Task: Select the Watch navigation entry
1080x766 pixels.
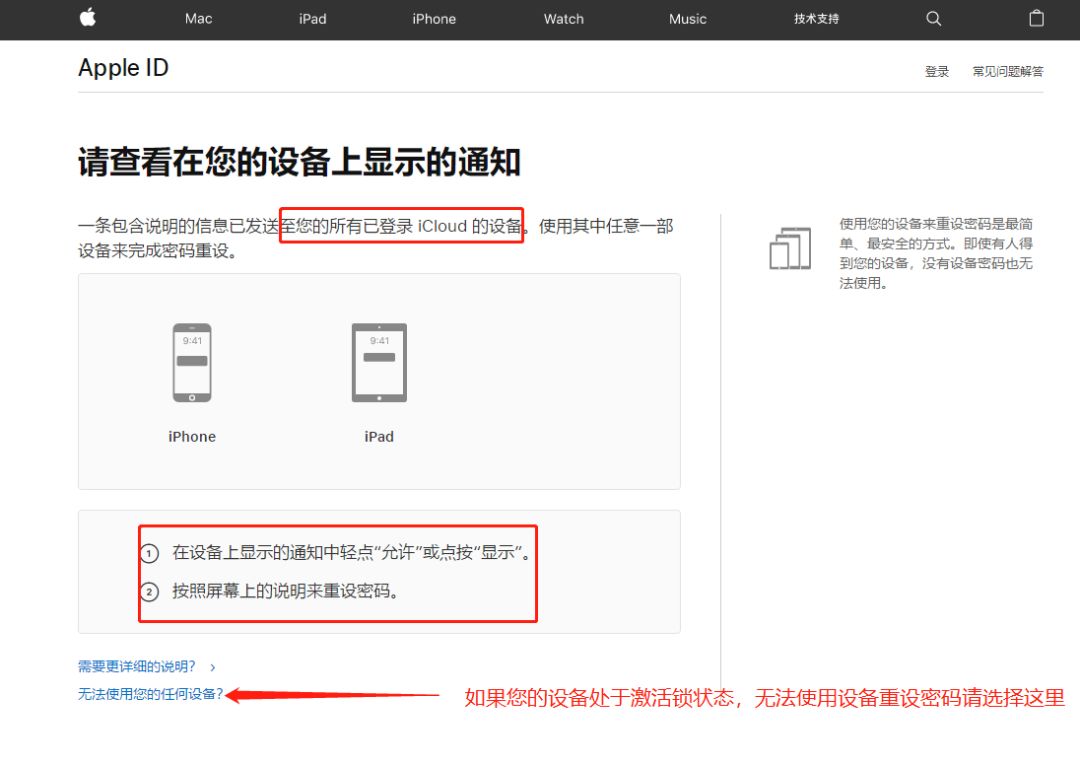Action: (563, 18)
